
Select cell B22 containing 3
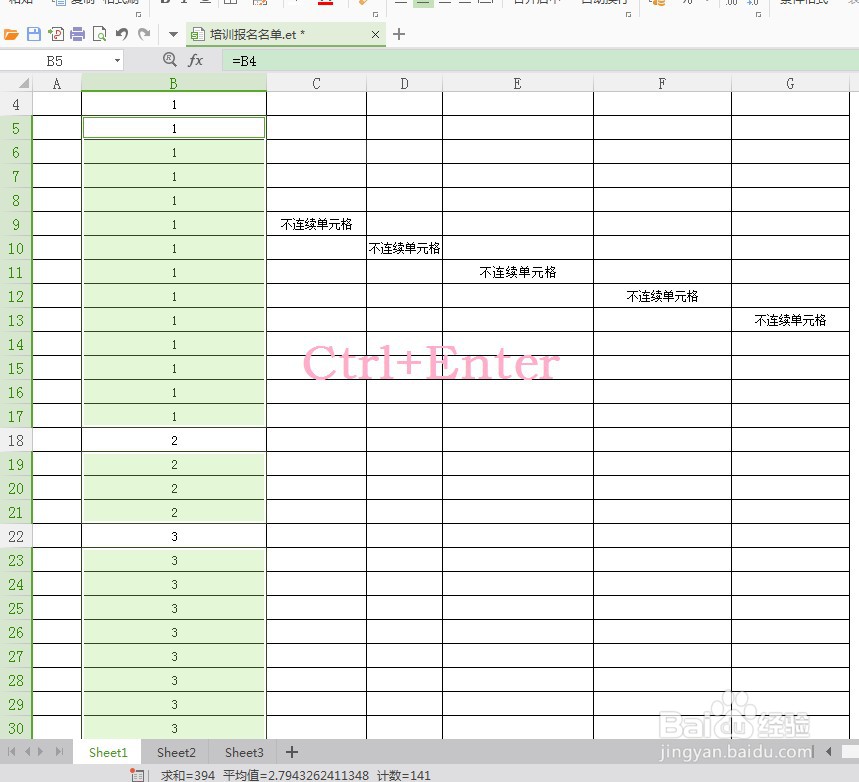point(174,536)
